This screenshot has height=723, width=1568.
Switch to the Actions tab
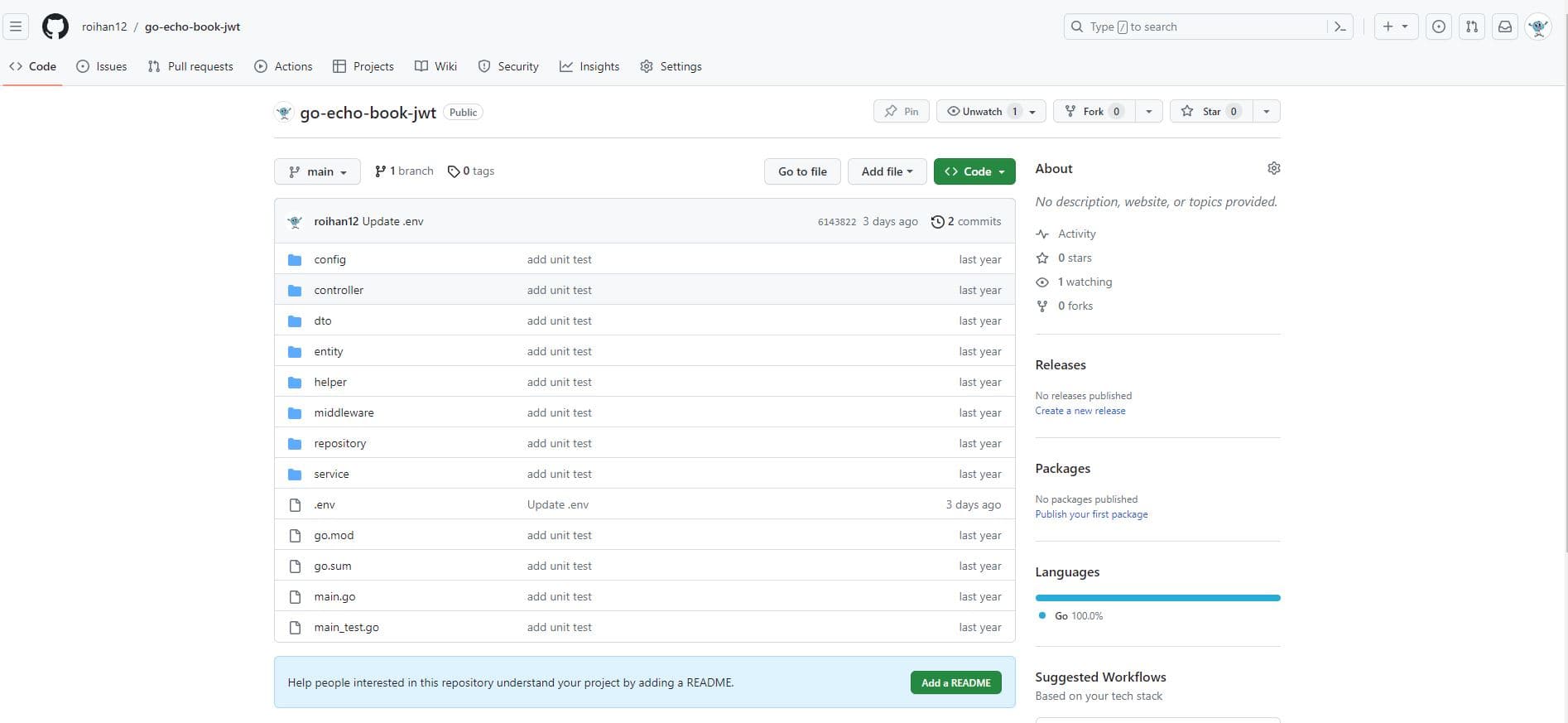pos(283,66)
